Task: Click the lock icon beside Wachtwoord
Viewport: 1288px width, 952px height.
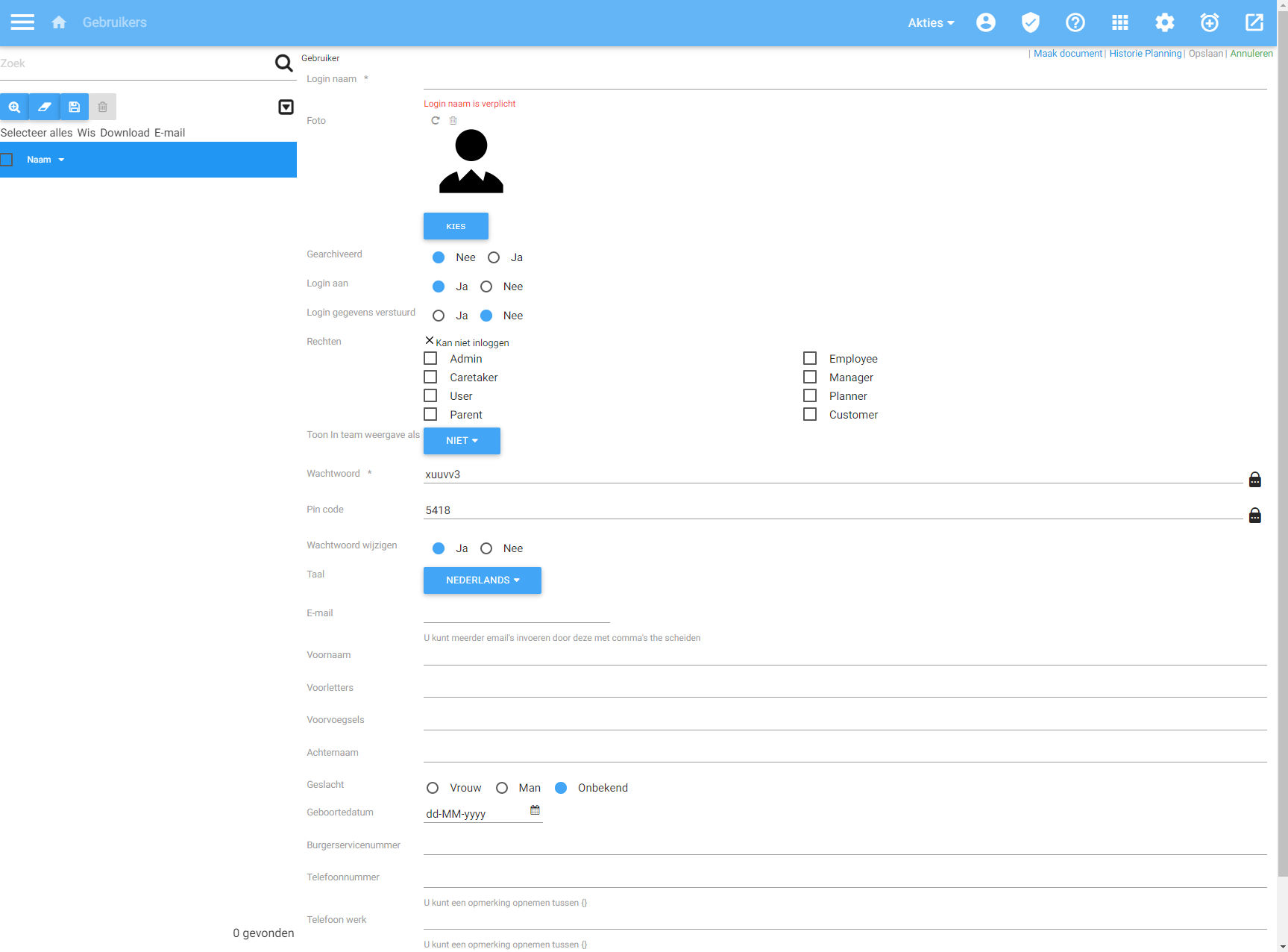Action: tap(1254, 480)
